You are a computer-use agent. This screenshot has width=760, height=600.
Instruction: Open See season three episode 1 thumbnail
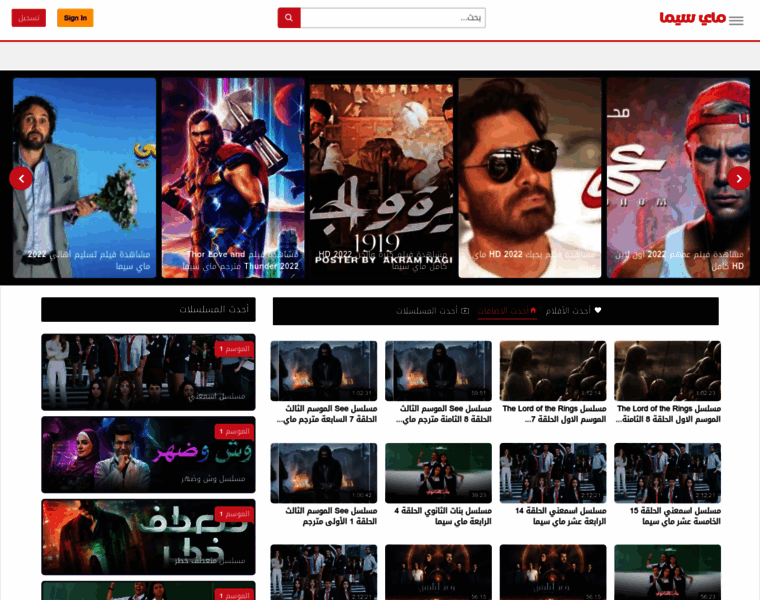[x=324, y=473]
